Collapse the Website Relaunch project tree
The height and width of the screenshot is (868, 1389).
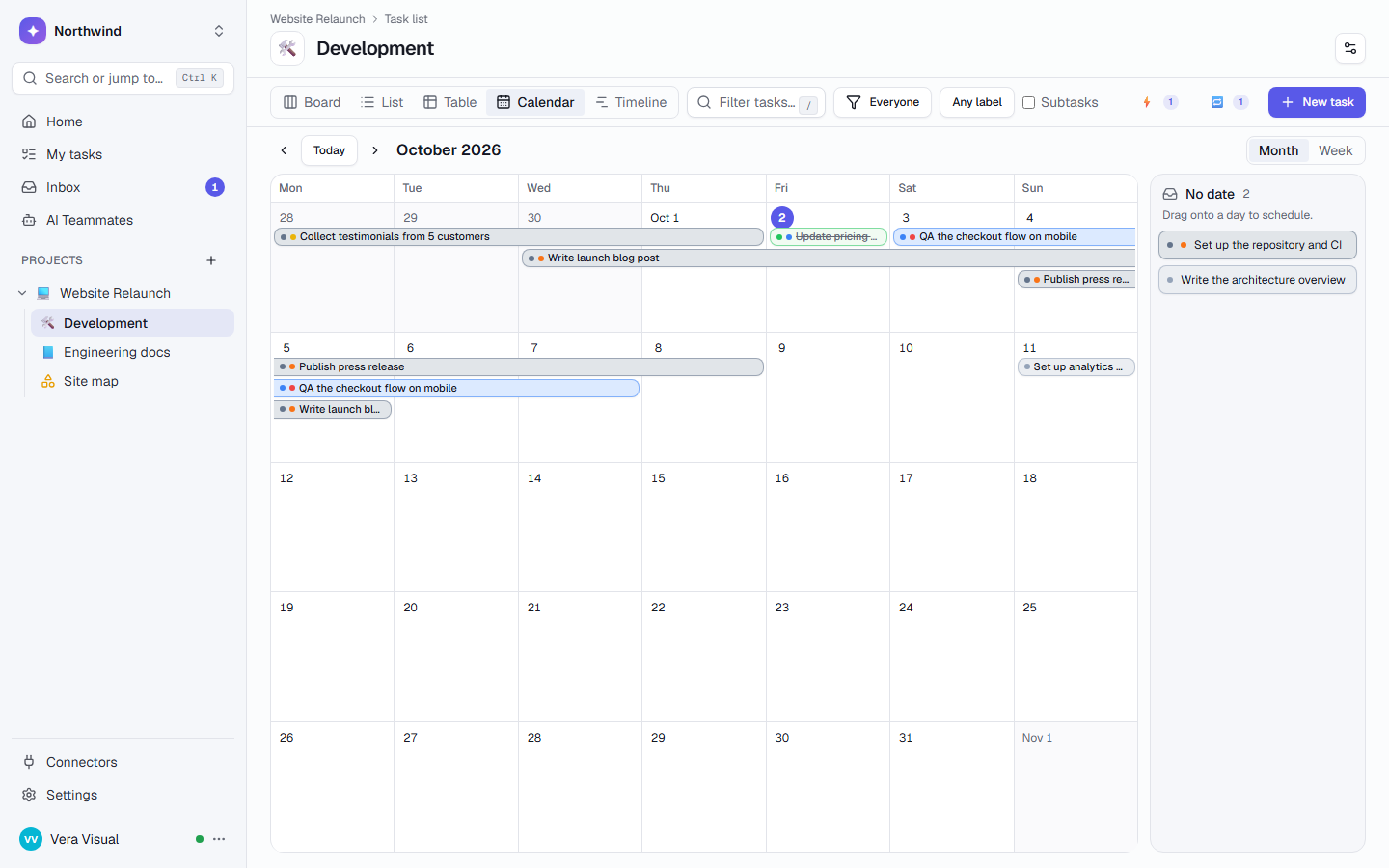pos(22,293)
